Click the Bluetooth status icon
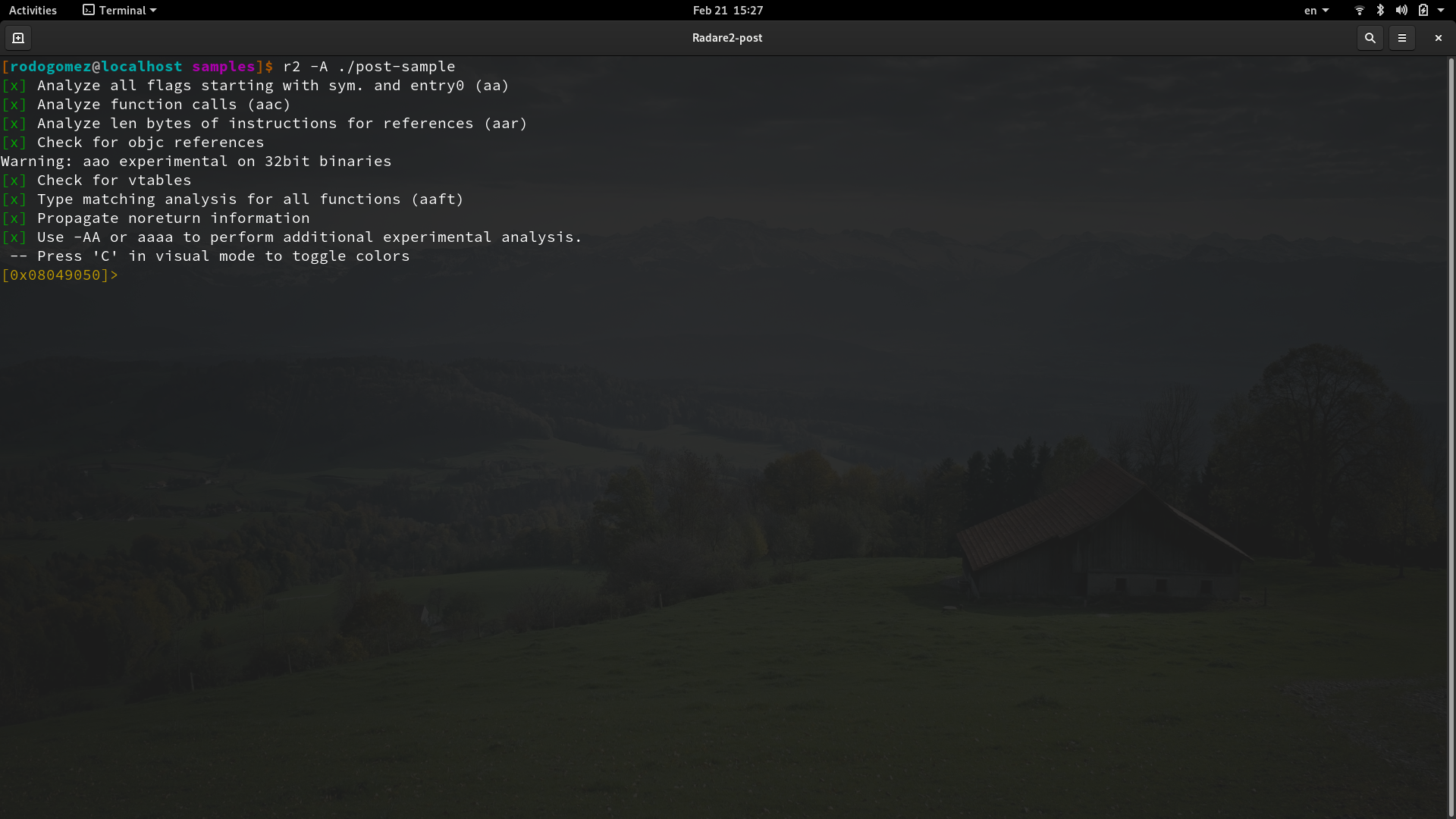 click(1380, 11)
